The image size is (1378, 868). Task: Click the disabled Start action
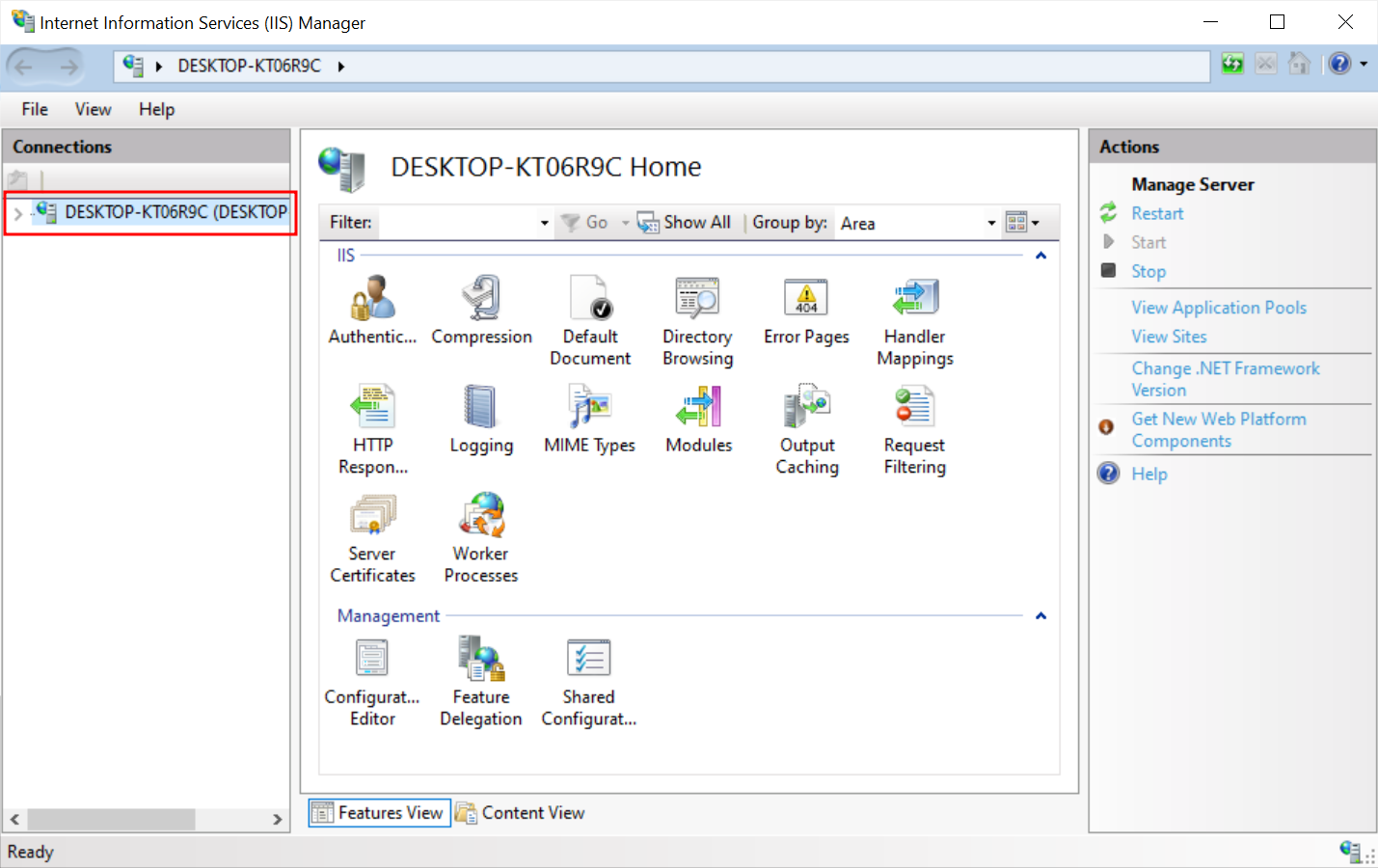1148,242
